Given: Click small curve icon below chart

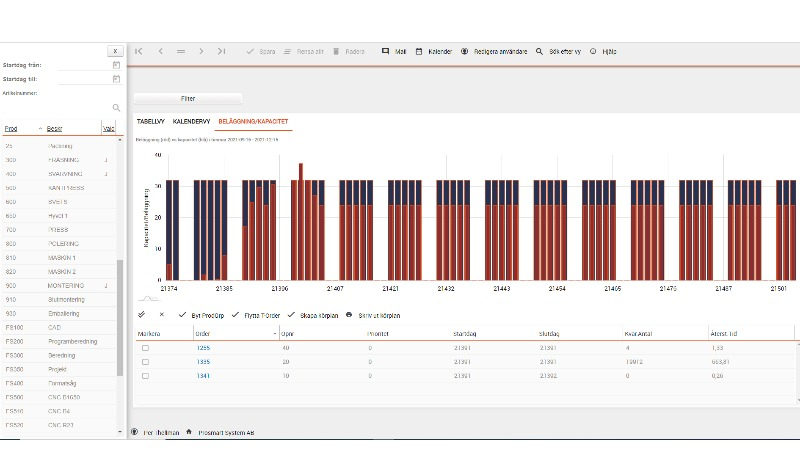Looking at the screenshot, I should point(148,298).
